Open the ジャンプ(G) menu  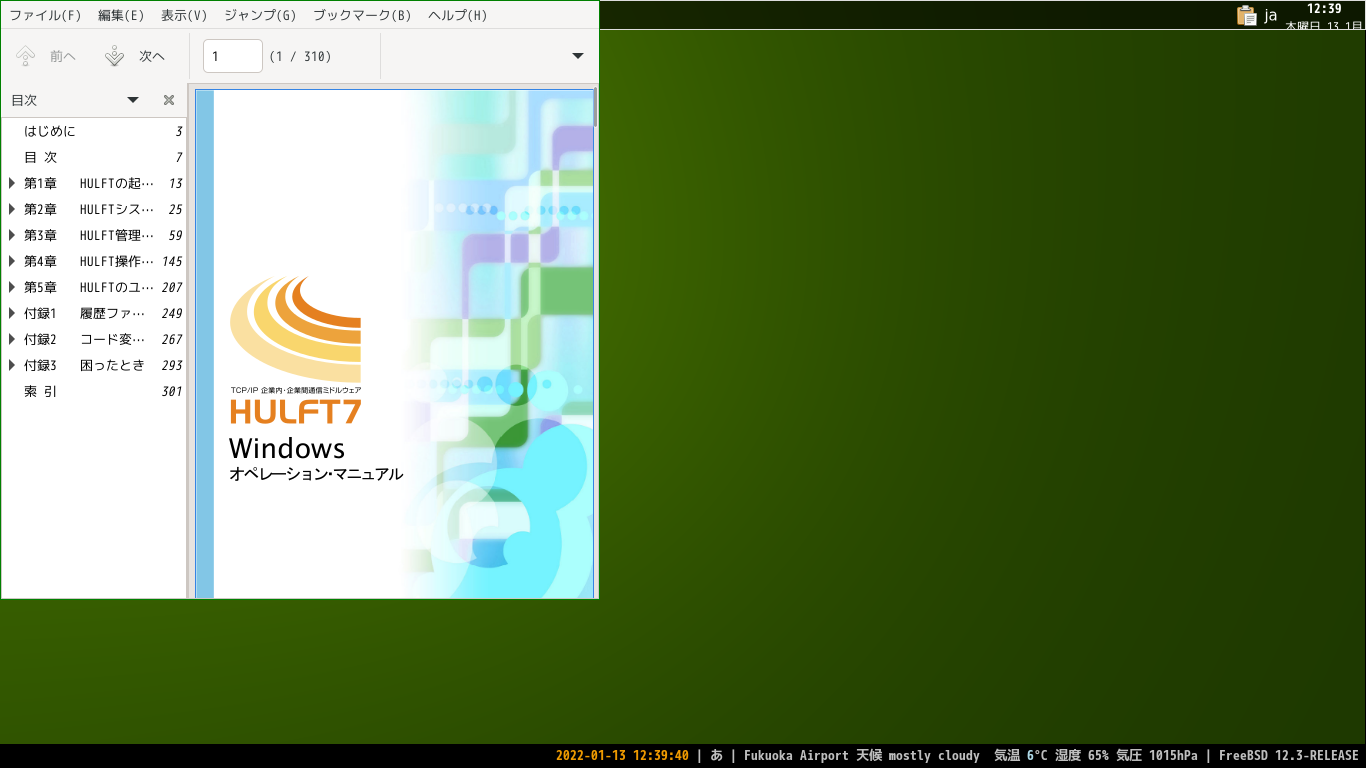click(260, 15)
